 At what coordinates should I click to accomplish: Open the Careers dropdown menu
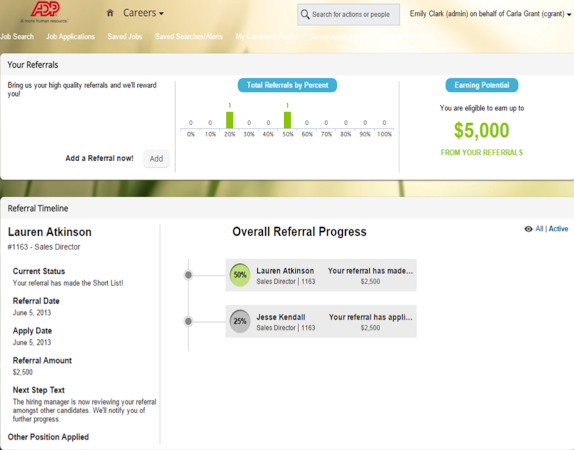143,13
